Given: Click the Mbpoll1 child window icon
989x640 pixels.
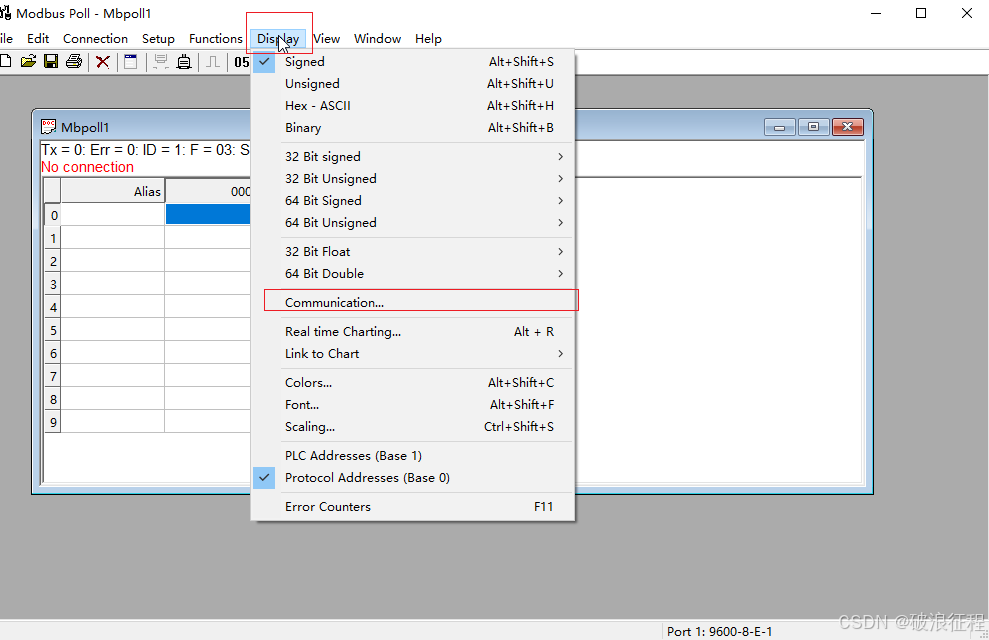Looking at the screenshot, I should (x=49, y=127).
